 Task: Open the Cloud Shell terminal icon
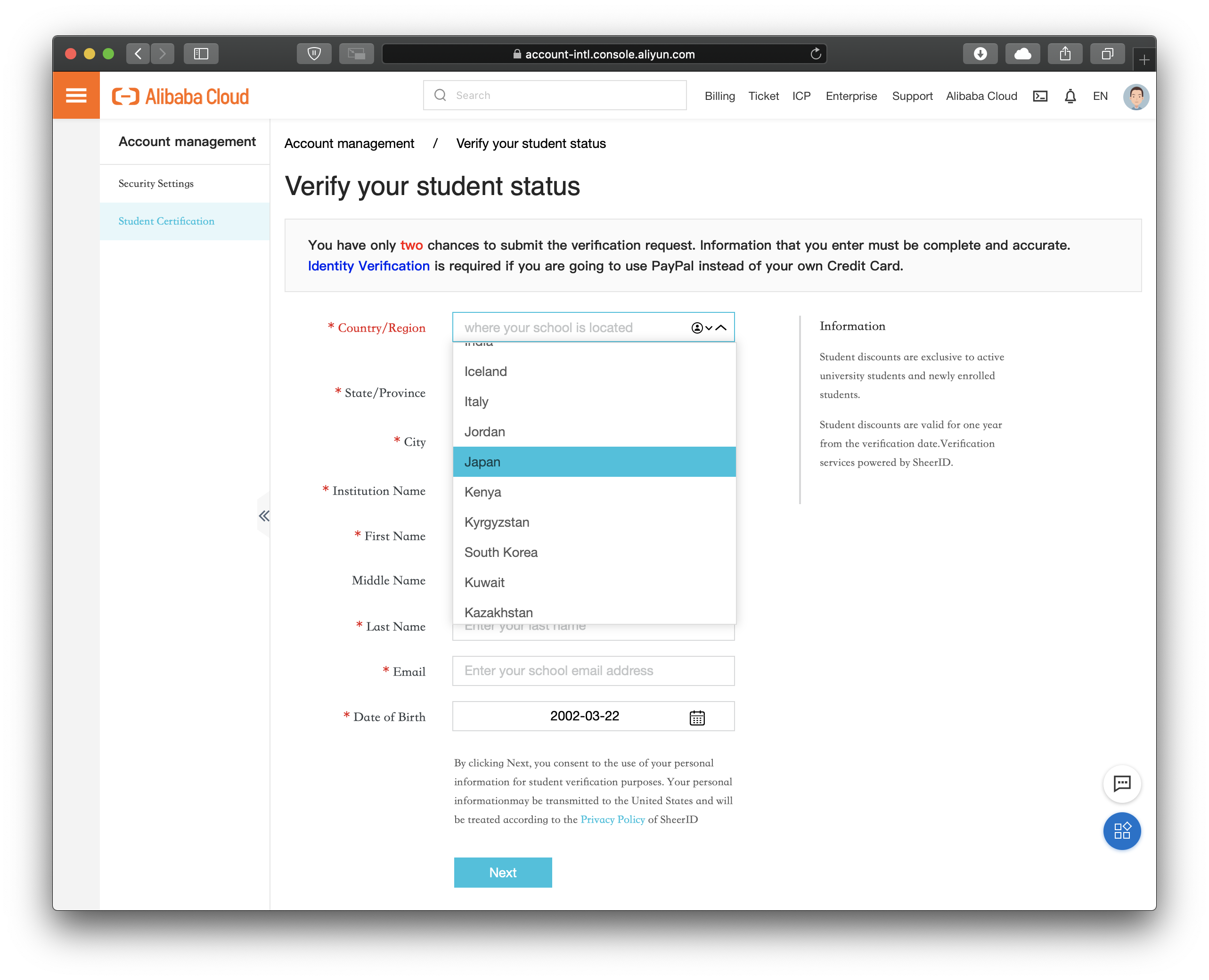1040,96
